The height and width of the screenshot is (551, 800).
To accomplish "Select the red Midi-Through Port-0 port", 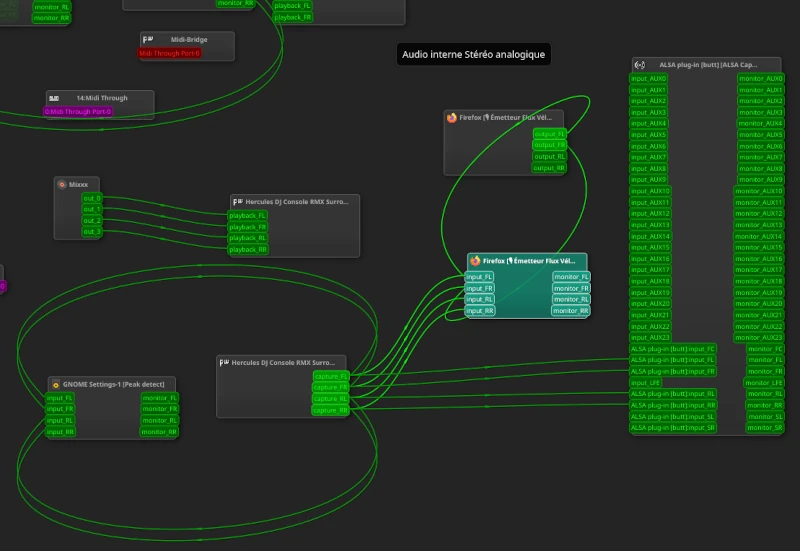I will tap(169, 53).
